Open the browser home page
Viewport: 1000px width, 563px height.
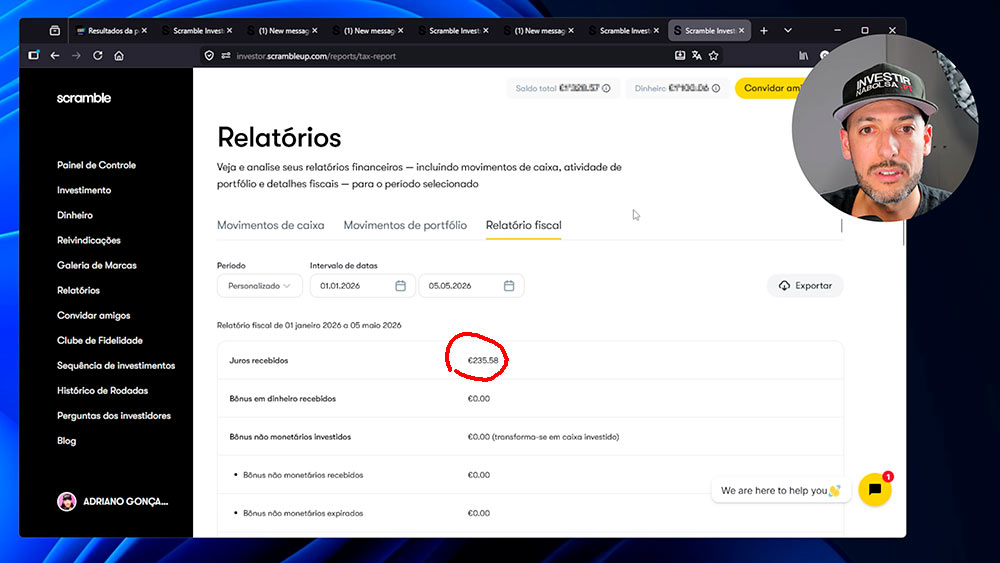119,55
